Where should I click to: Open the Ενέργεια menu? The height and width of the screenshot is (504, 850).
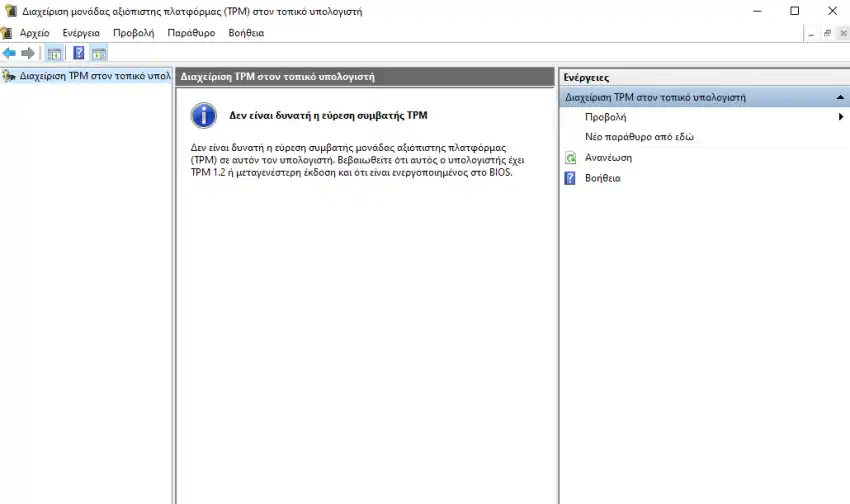(x=81, y=33)
